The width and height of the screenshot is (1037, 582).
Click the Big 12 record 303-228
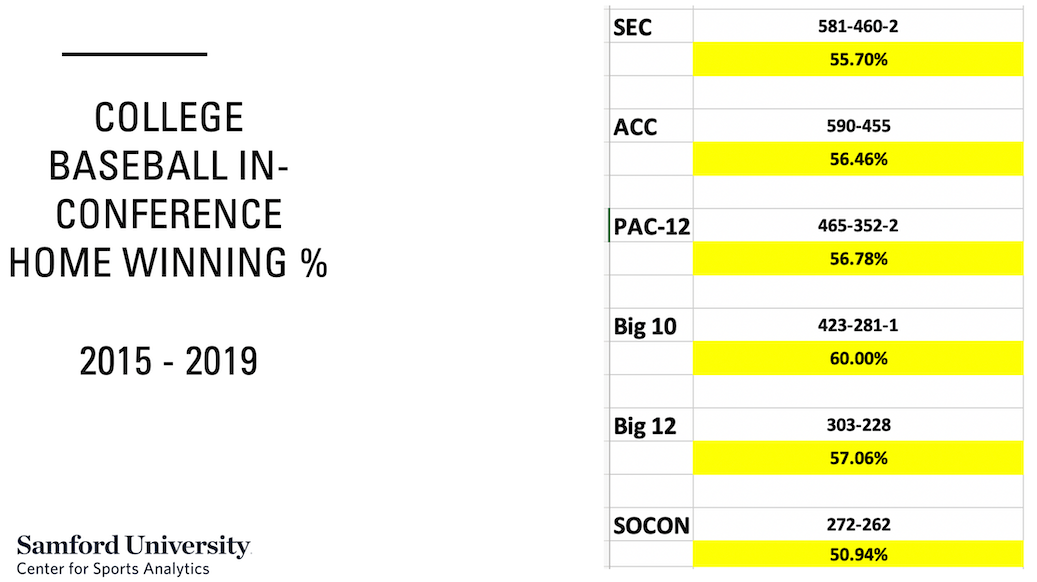coord(858,425)
